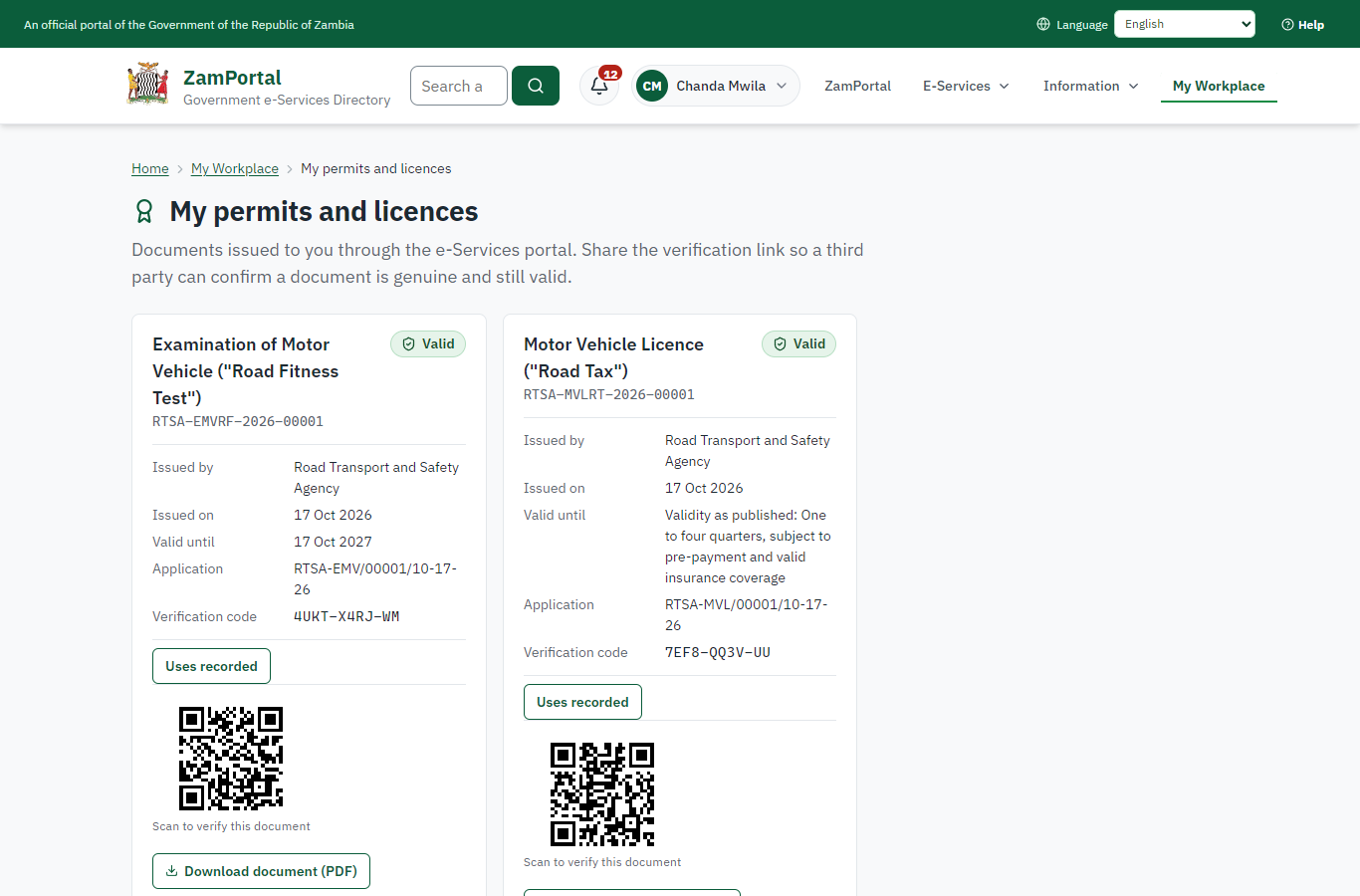Click the ZamPortal coat of arms logo
This screenshot has height=896, width=1360.
[x=147, y=85]
